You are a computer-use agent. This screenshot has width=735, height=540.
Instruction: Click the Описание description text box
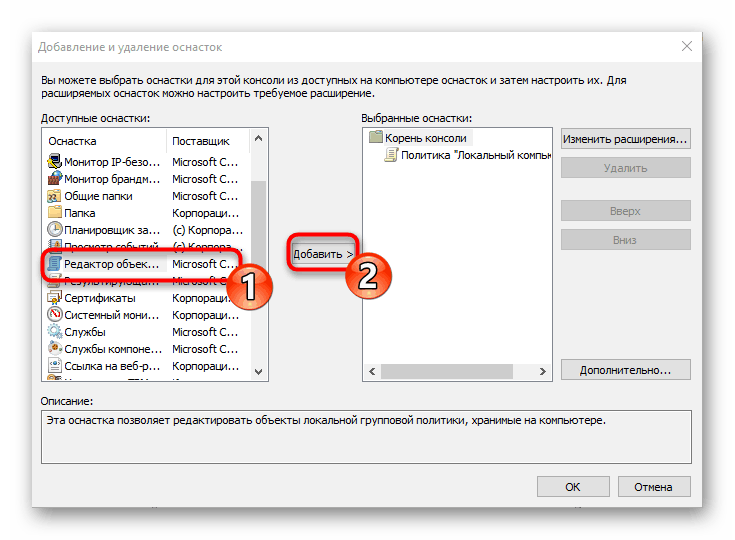tap(366, 437)
